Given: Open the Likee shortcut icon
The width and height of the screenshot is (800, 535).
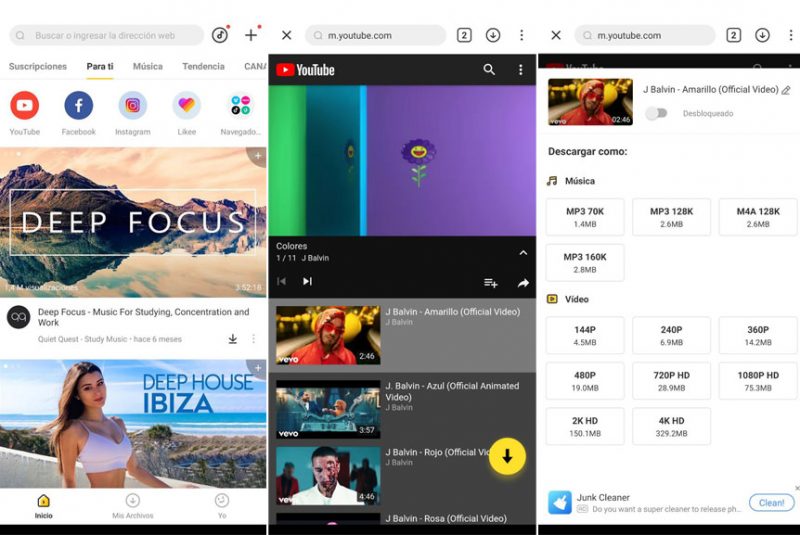Looking at the screenshot, I should click(187, 105).
